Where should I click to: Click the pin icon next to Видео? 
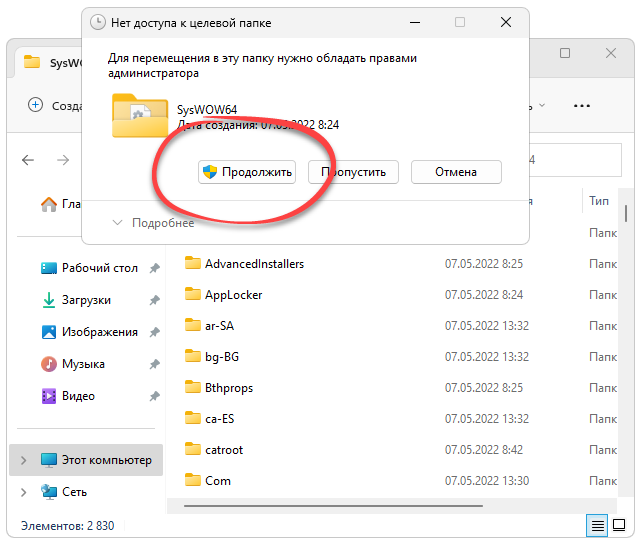(x=154, y=396)
